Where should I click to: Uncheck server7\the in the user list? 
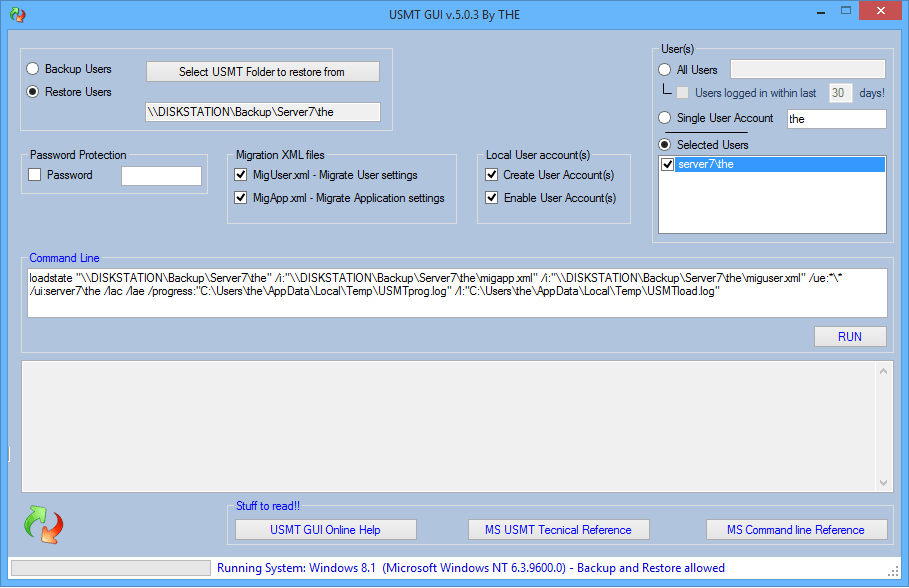coord(666,164)
